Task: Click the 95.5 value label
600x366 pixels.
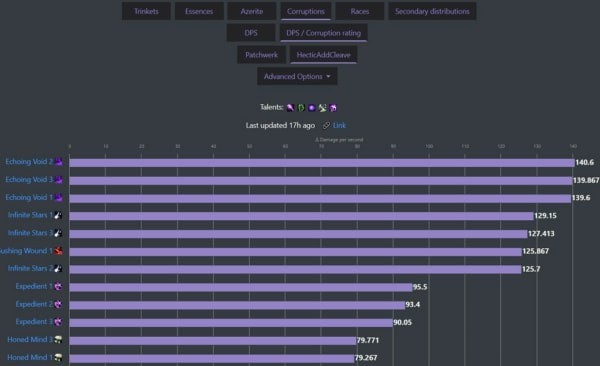Action: pos(420,287)
